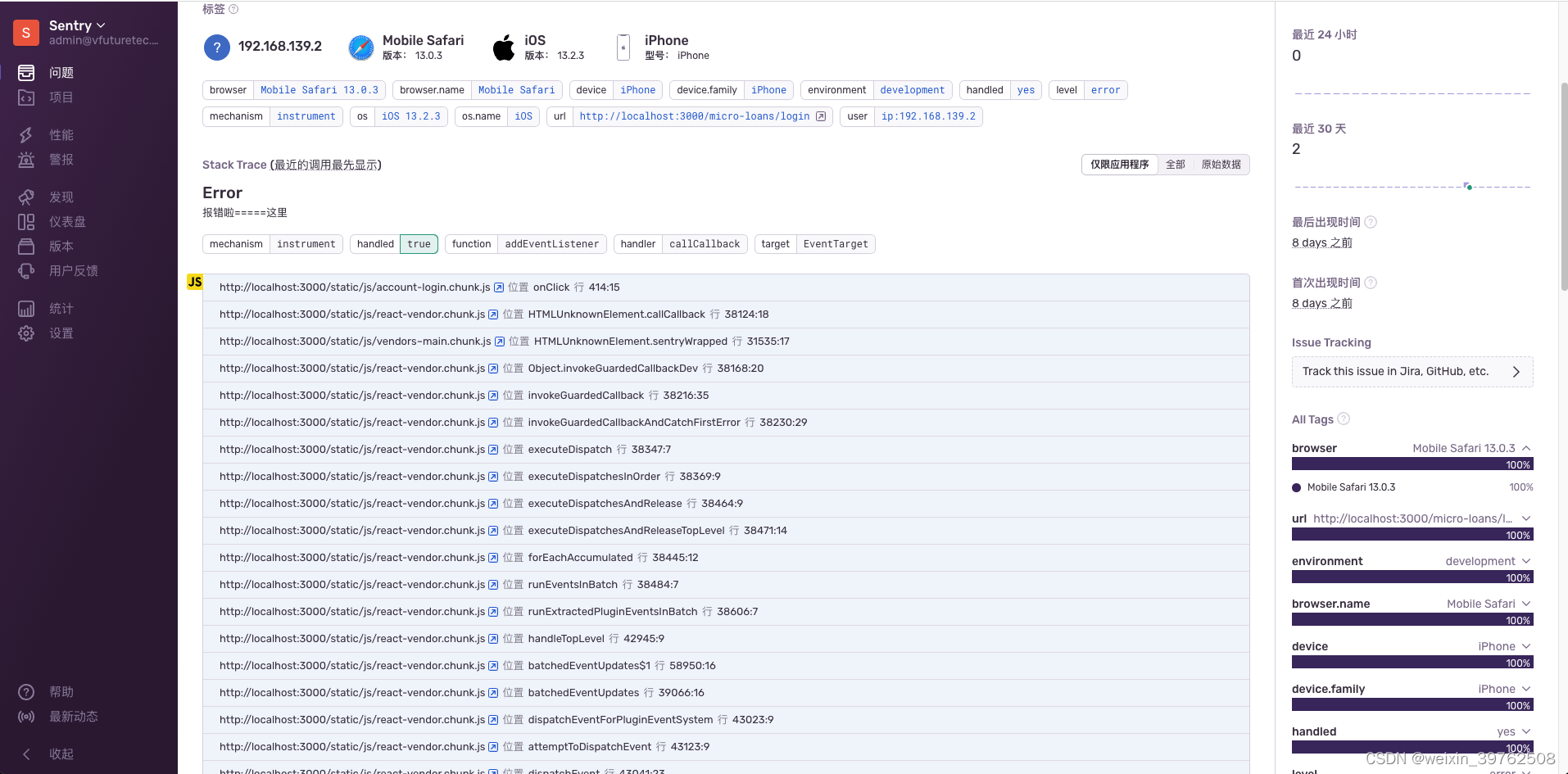Click the handleTopLevel 42945:9 stack frame
This screenshot has width=1568, height=774.
(726, 639)
